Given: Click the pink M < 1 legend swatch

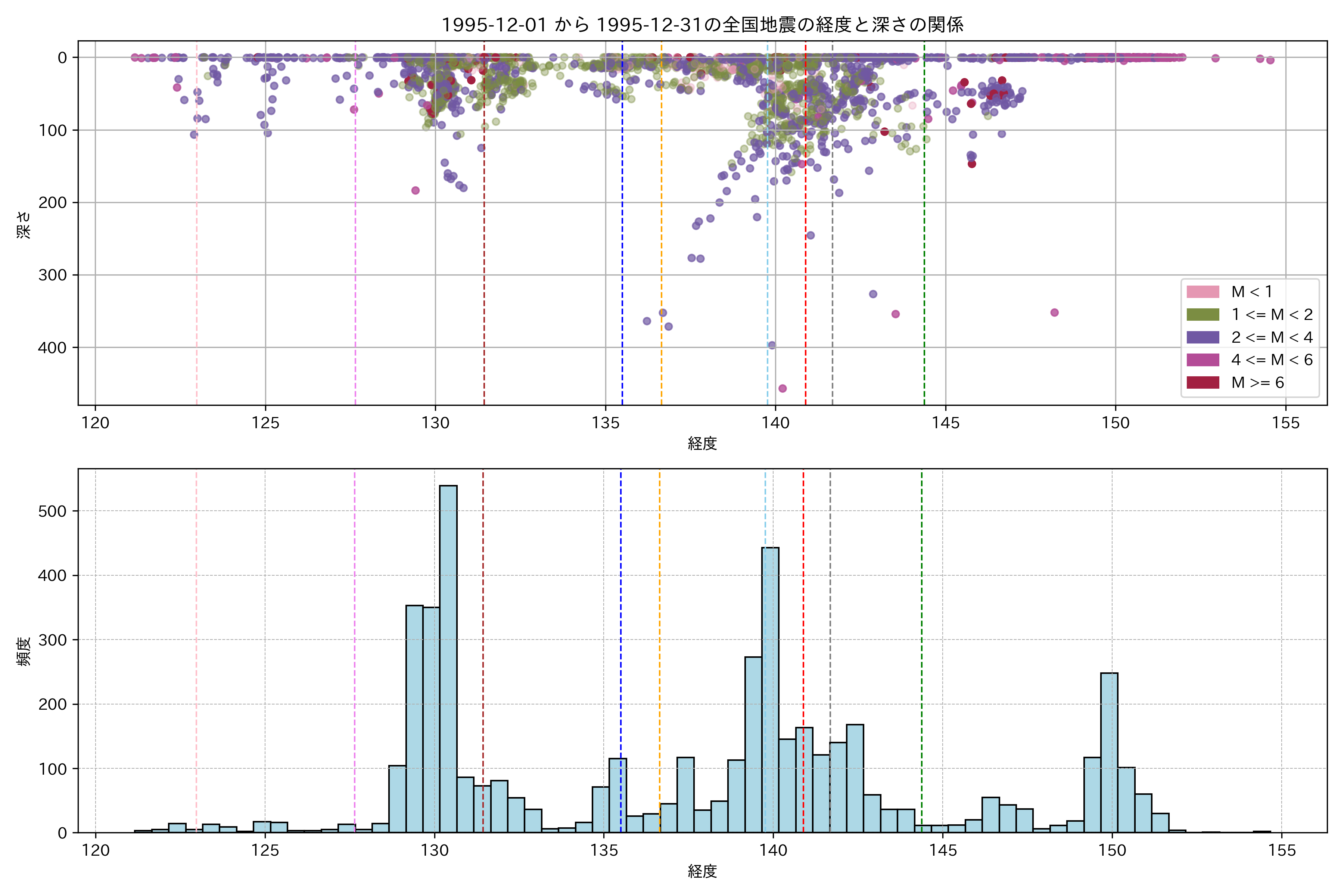Looking at the screenshot, I should pyautogui.click(x=1202, y=292).
